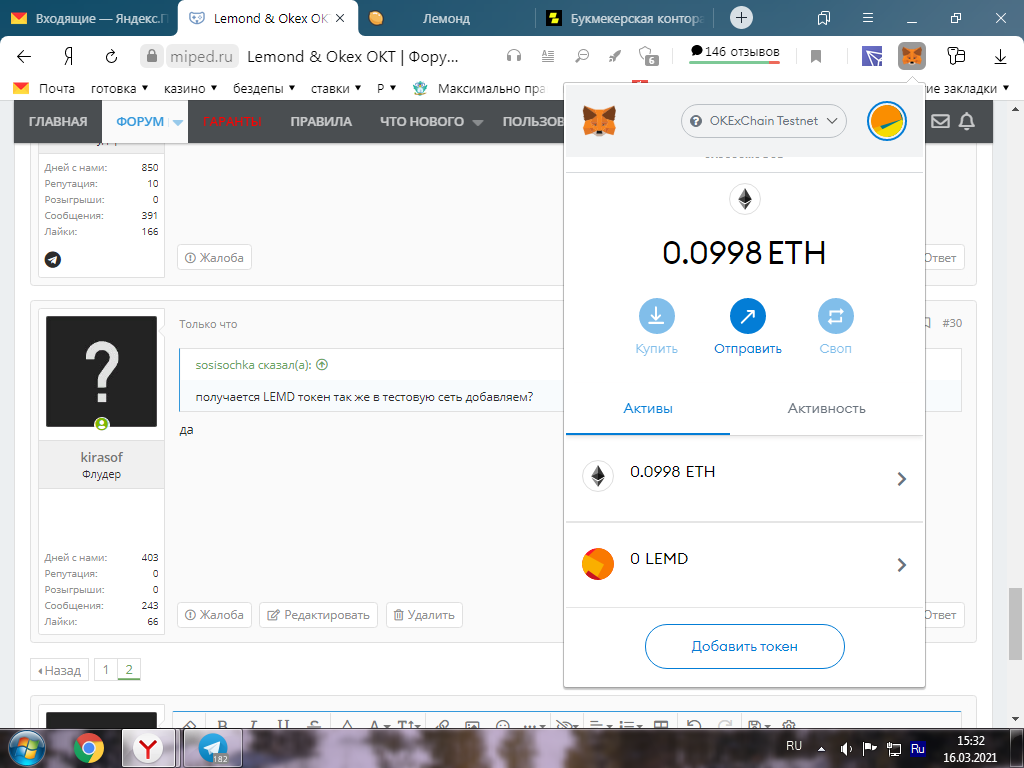The image size is (1024, 768).
Task: Switch to the Входящие Яндекс tab
Action: point(89,18)
